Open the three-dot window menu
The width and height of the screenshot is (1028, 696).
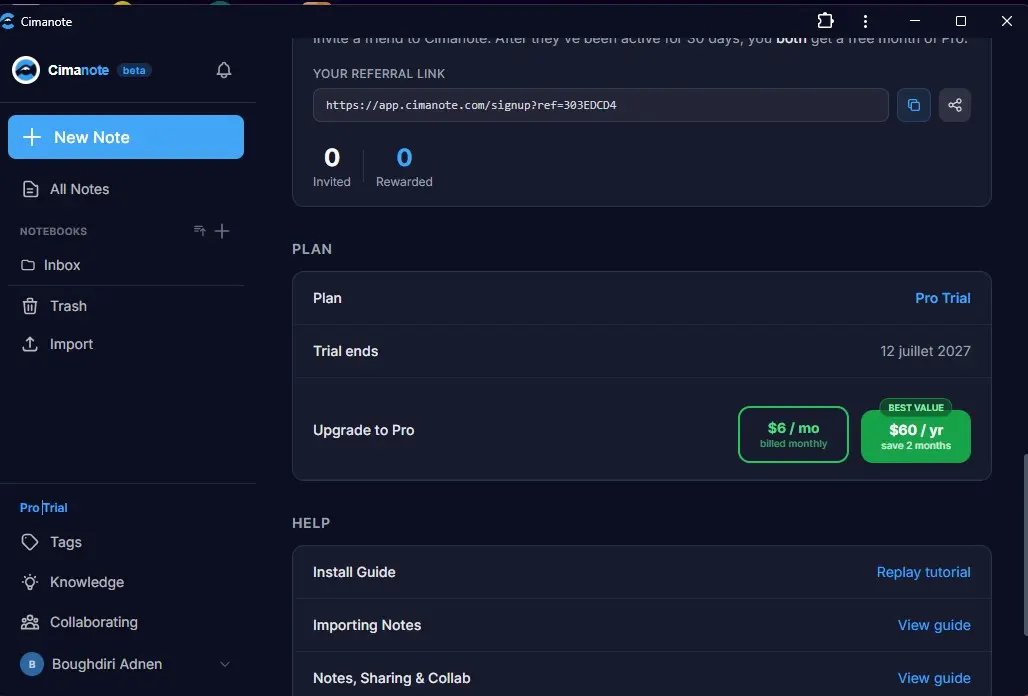[x=865, y=21]
